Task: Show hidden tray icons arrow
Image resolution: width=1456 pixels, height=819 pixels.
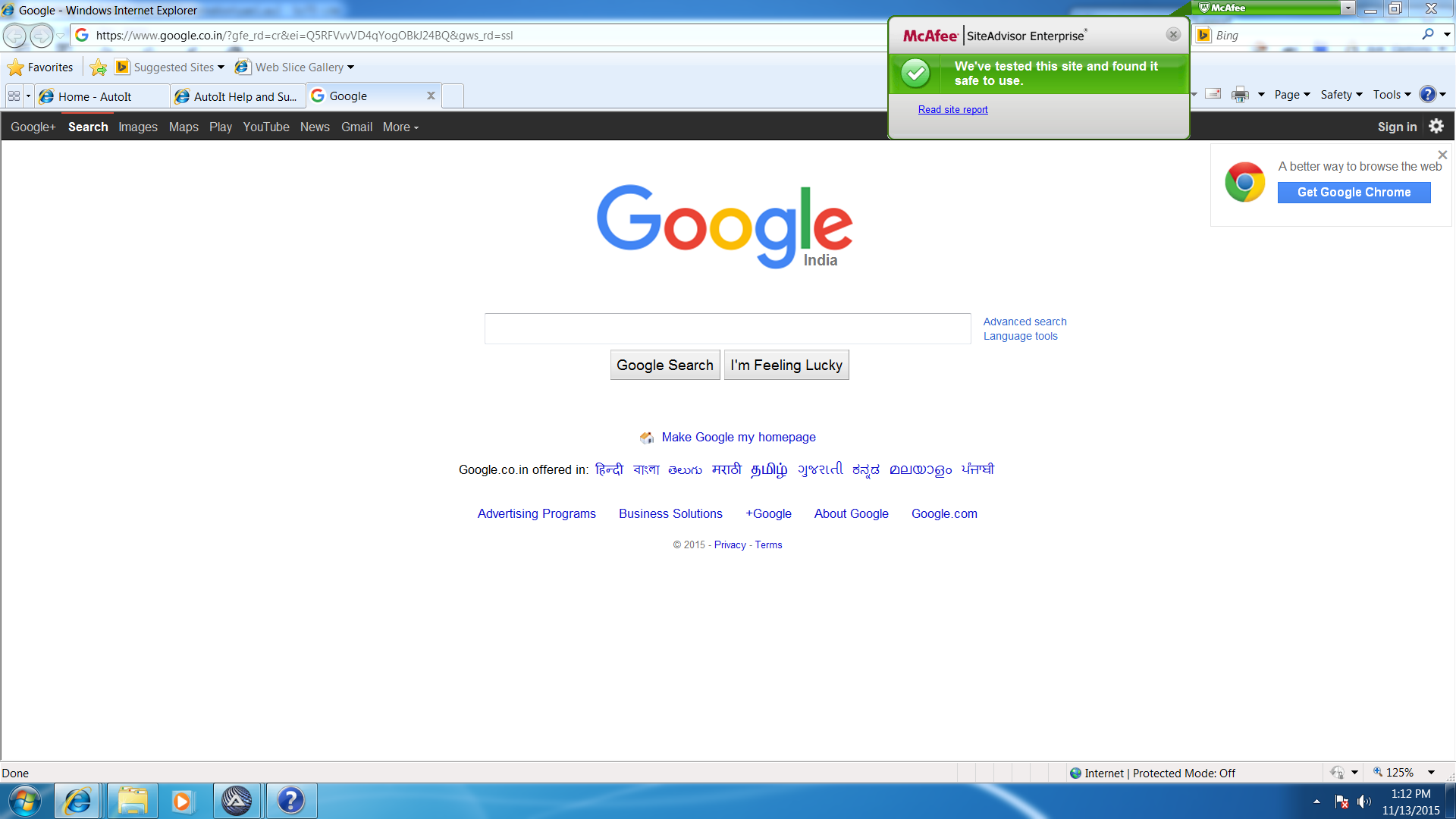Action: click(1316, 802)
